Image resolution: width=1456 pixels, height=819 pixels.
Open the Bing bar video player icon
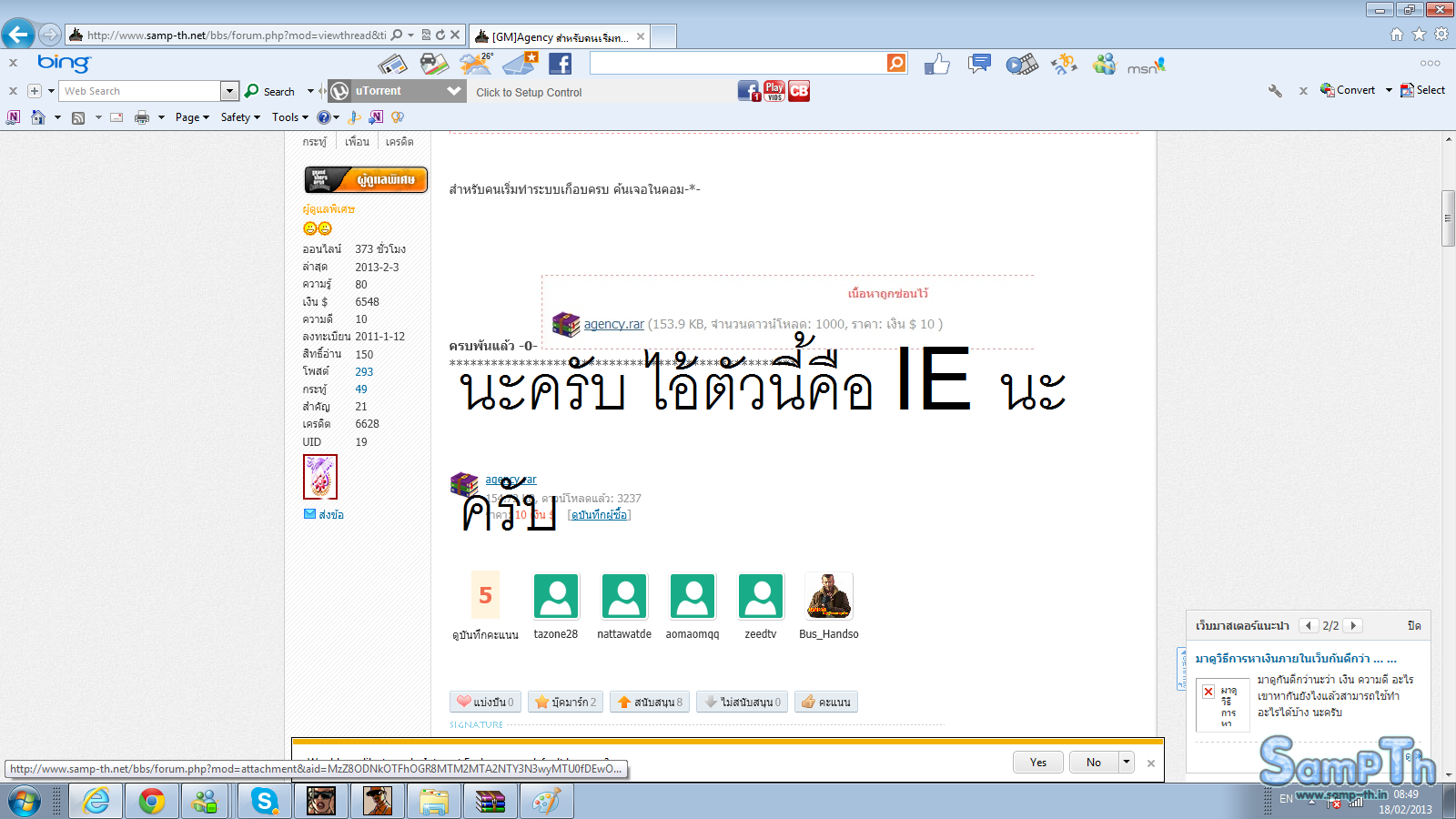[x=1021, y=64]
